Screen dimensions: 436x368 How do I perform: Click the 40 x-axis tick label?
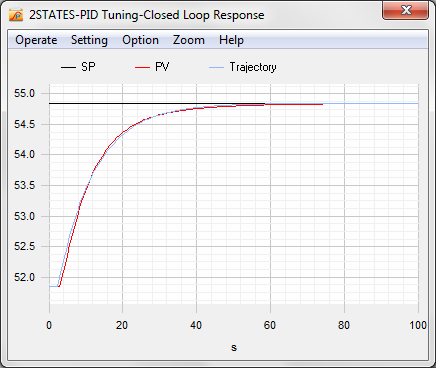click(196, 325)
